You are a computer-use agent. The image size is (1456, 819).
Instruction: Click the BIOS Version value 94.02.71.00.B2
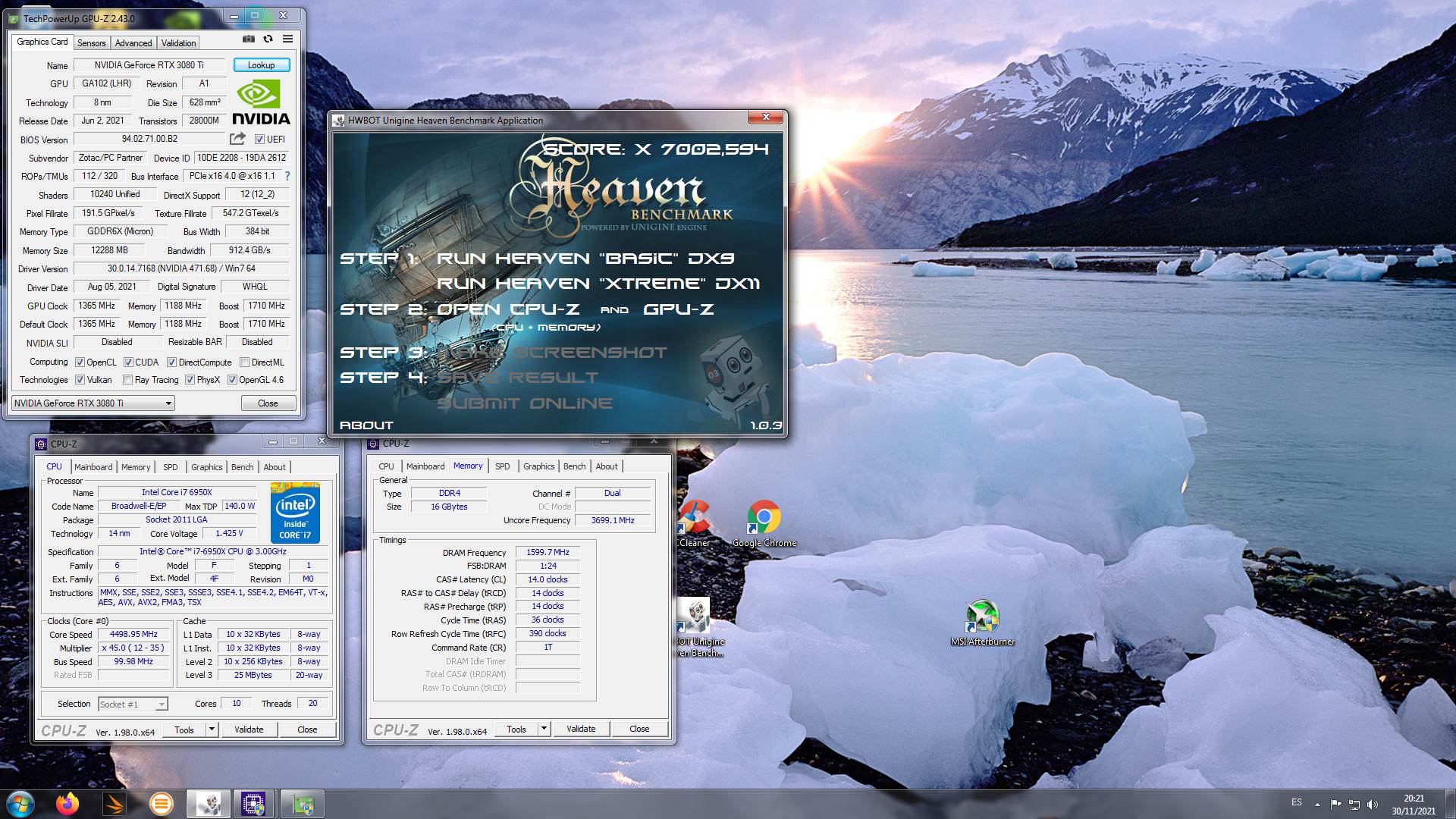[x=149, y=140]
